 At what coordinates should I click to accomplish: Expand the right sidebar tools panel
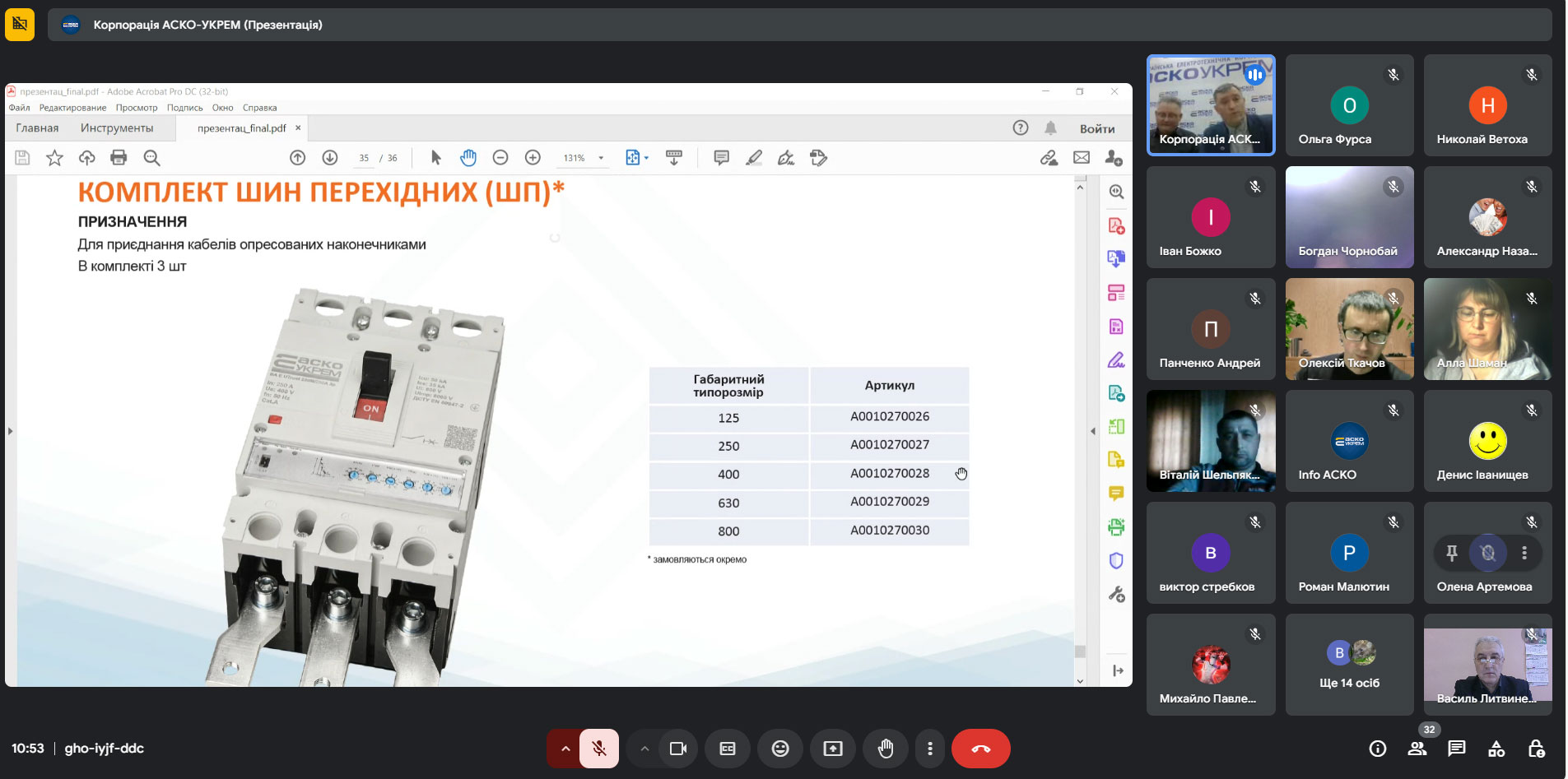click(1117, 670)
